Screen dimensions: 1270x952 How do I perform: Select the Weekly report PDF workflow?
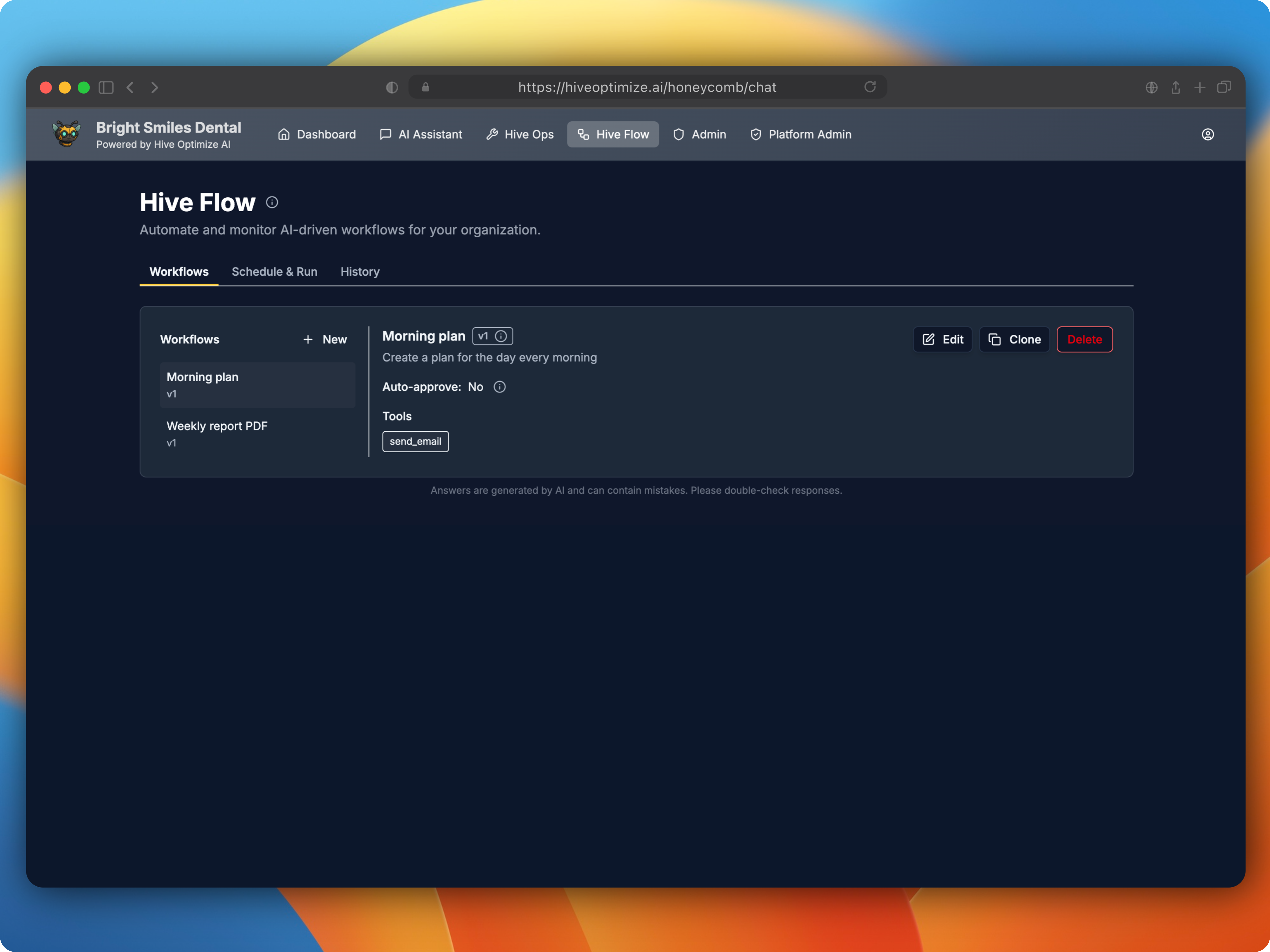(257, 434)
